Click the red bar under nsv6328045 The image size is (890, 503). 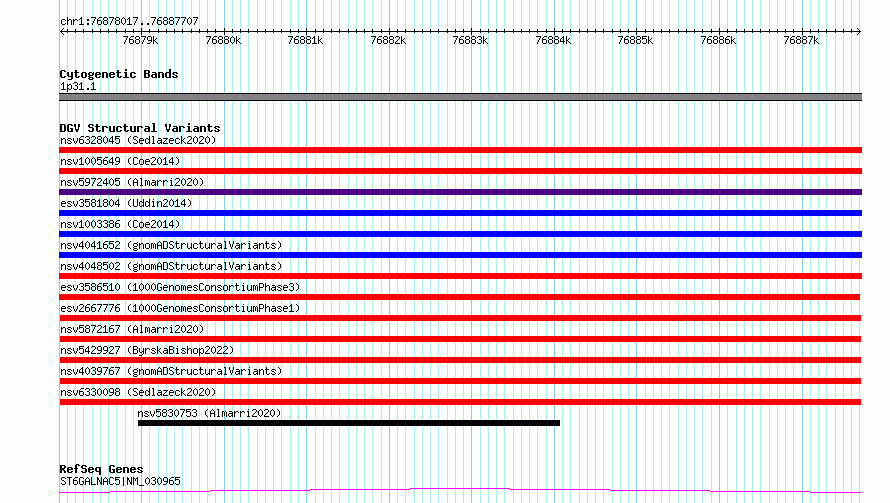(x=460, y=150)
